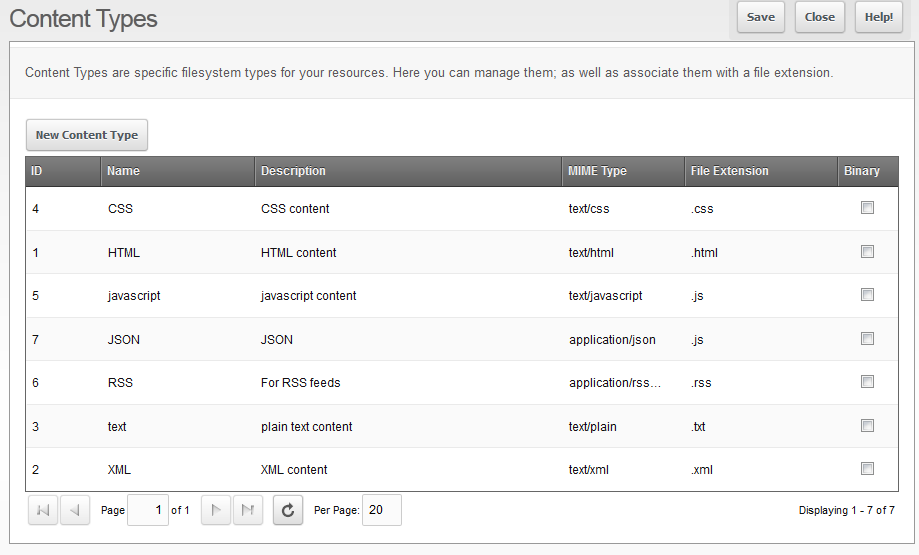Go to next page of grid
The width and height of the screenshot is (919, 555).
coord(216,510)
